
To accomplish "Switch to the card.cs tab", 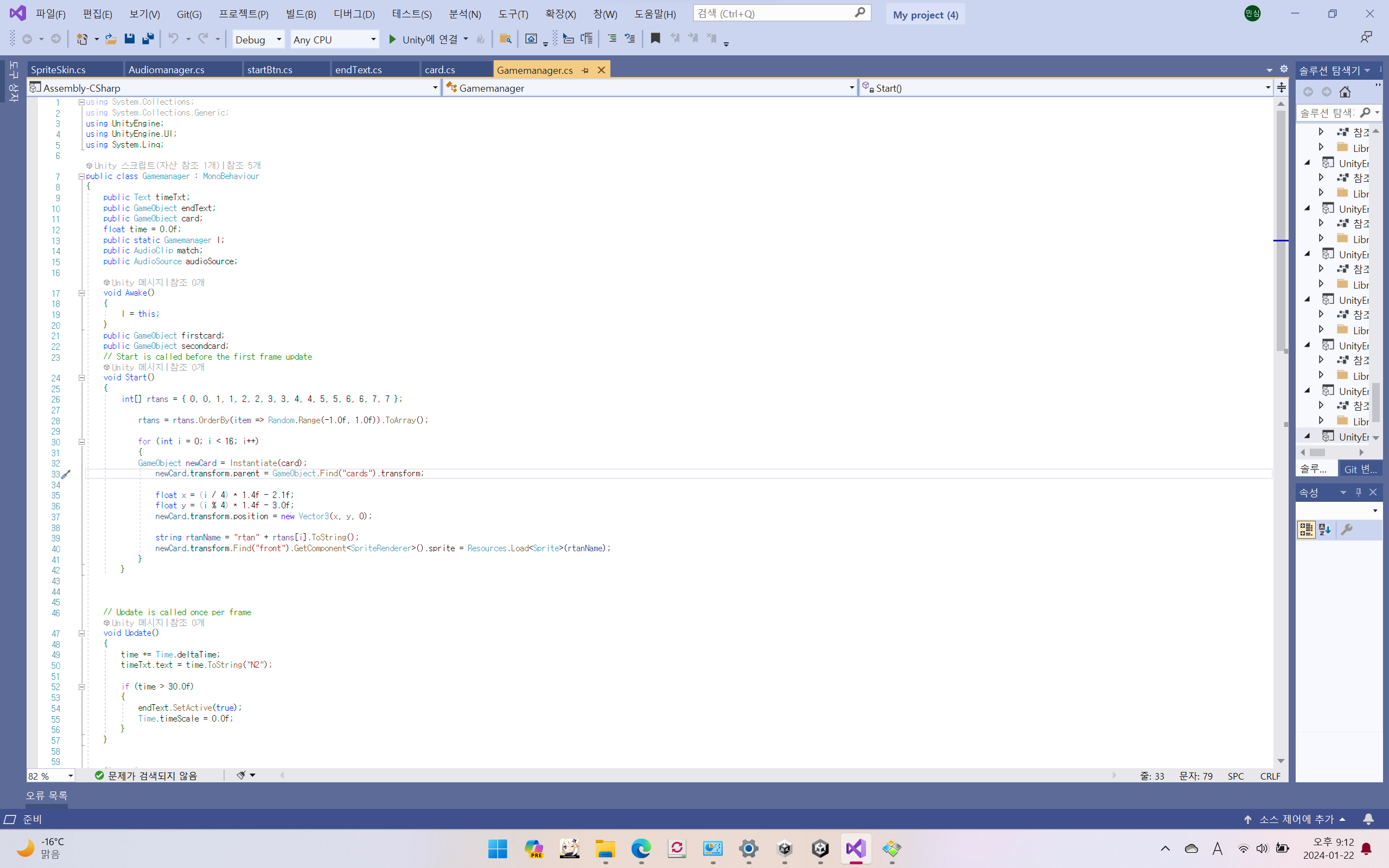I will tap(457, 69).
